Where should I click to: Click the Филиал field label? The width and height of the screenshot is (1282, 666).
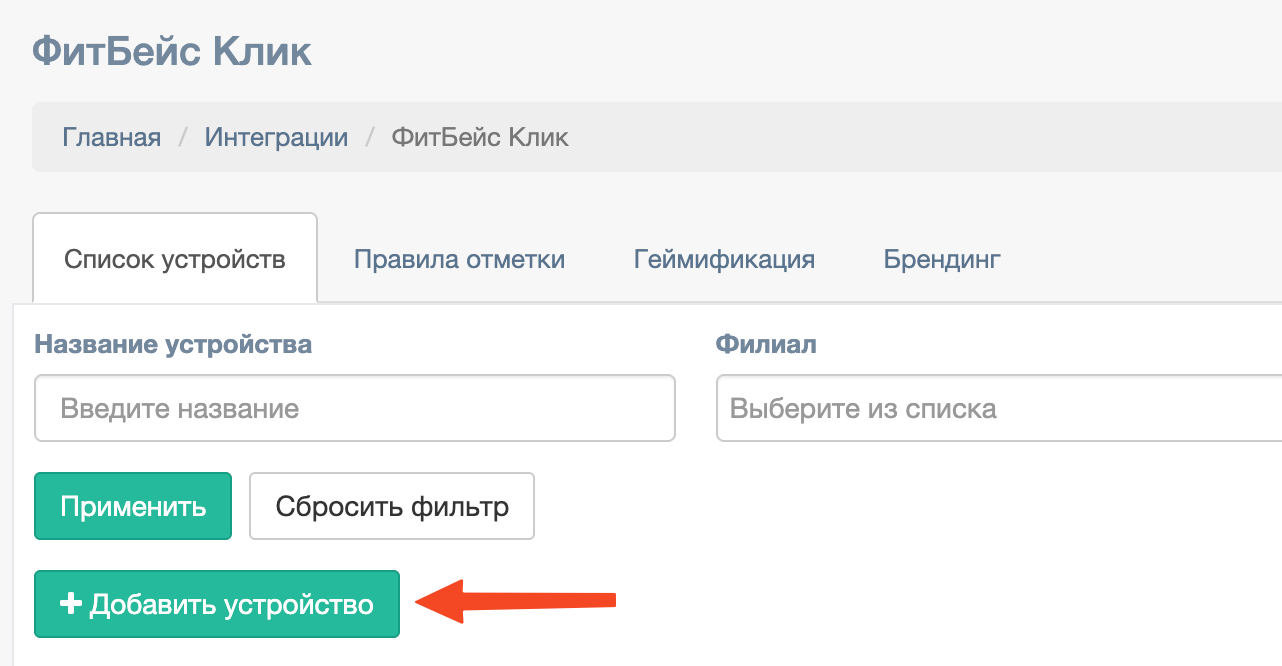(766, 345)
